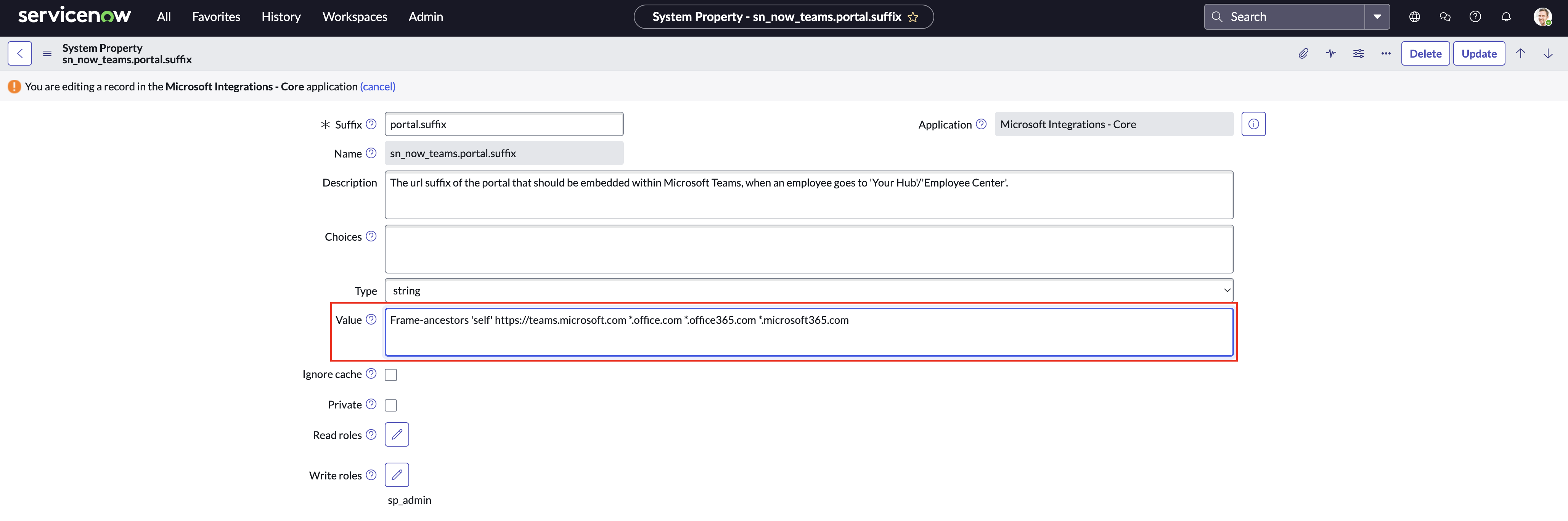Click into the Description text area
This screenshot has height=521, width=1568.
tap(809, 195)
